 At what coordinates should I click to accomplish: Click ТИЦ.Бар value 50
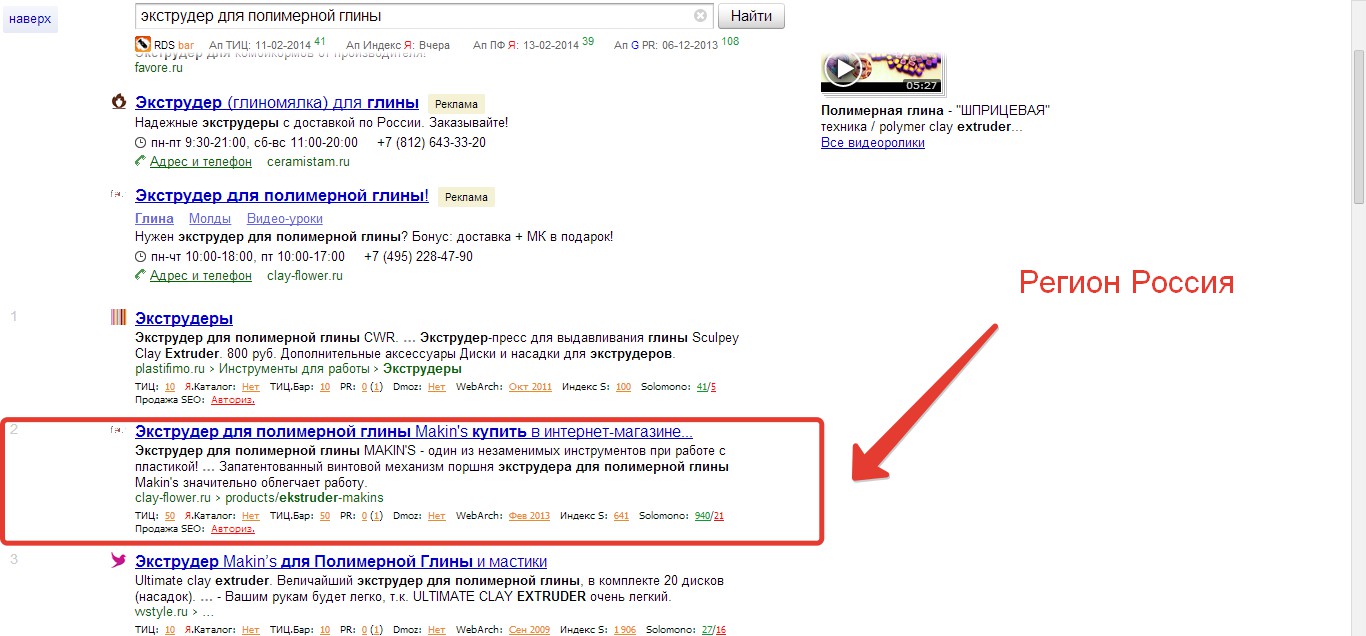325,516
